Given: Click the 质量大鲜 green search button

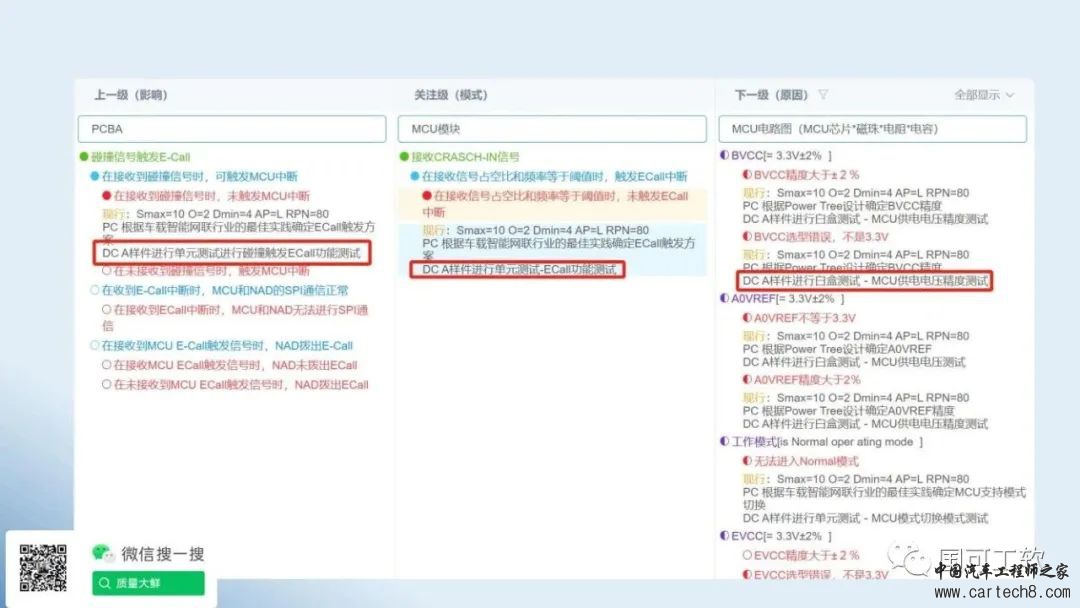Looking at the screenshot, I should pyautogui.click(x=148, y=583).
